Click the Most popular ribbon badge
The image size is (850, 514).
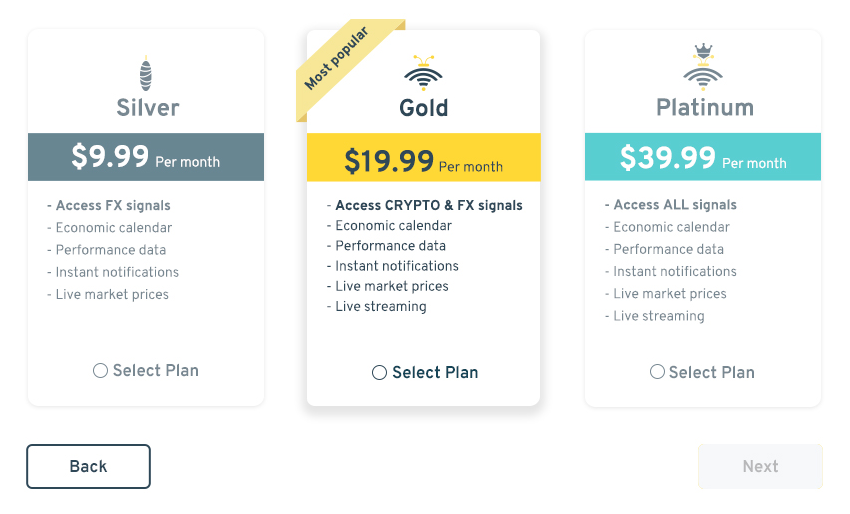click(338, 59)
